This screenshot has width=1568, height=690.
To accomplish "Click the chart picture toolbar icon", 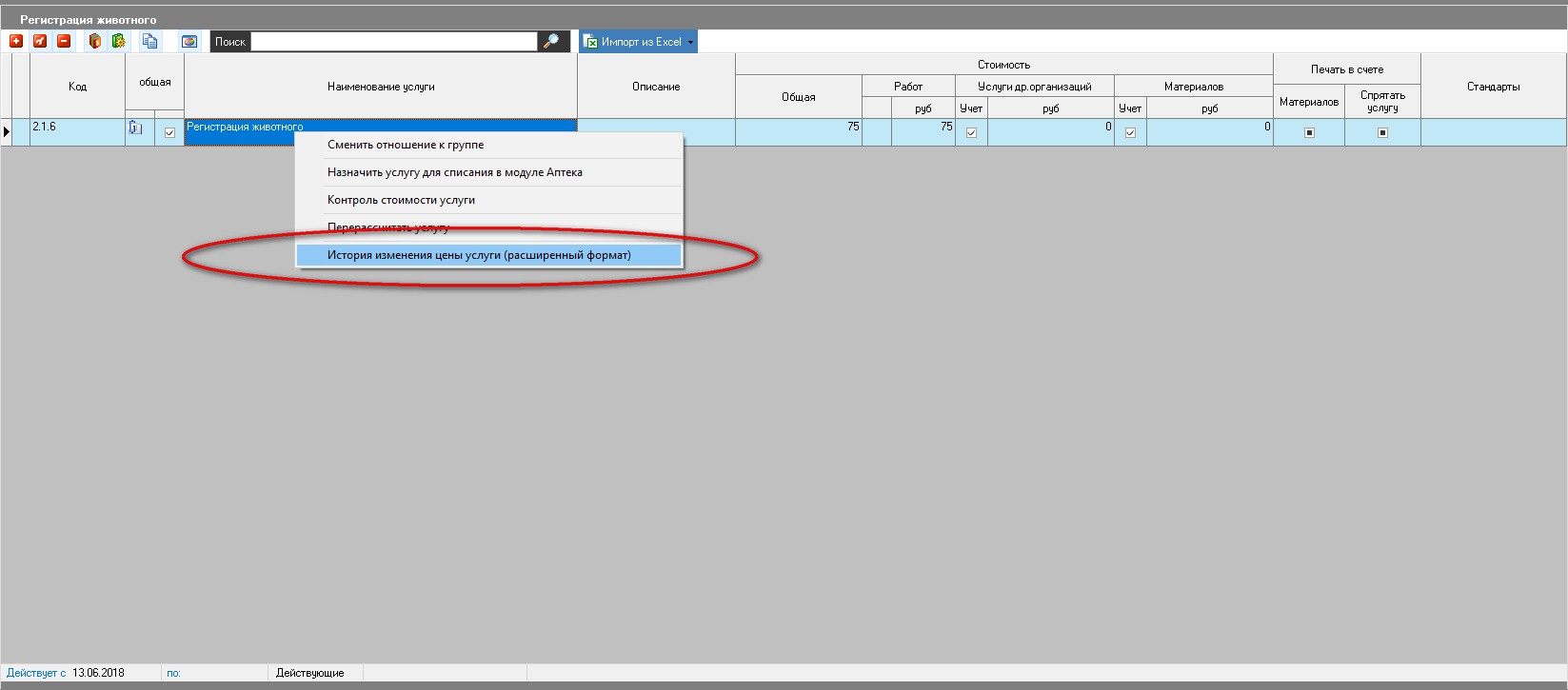I will 189,41.
